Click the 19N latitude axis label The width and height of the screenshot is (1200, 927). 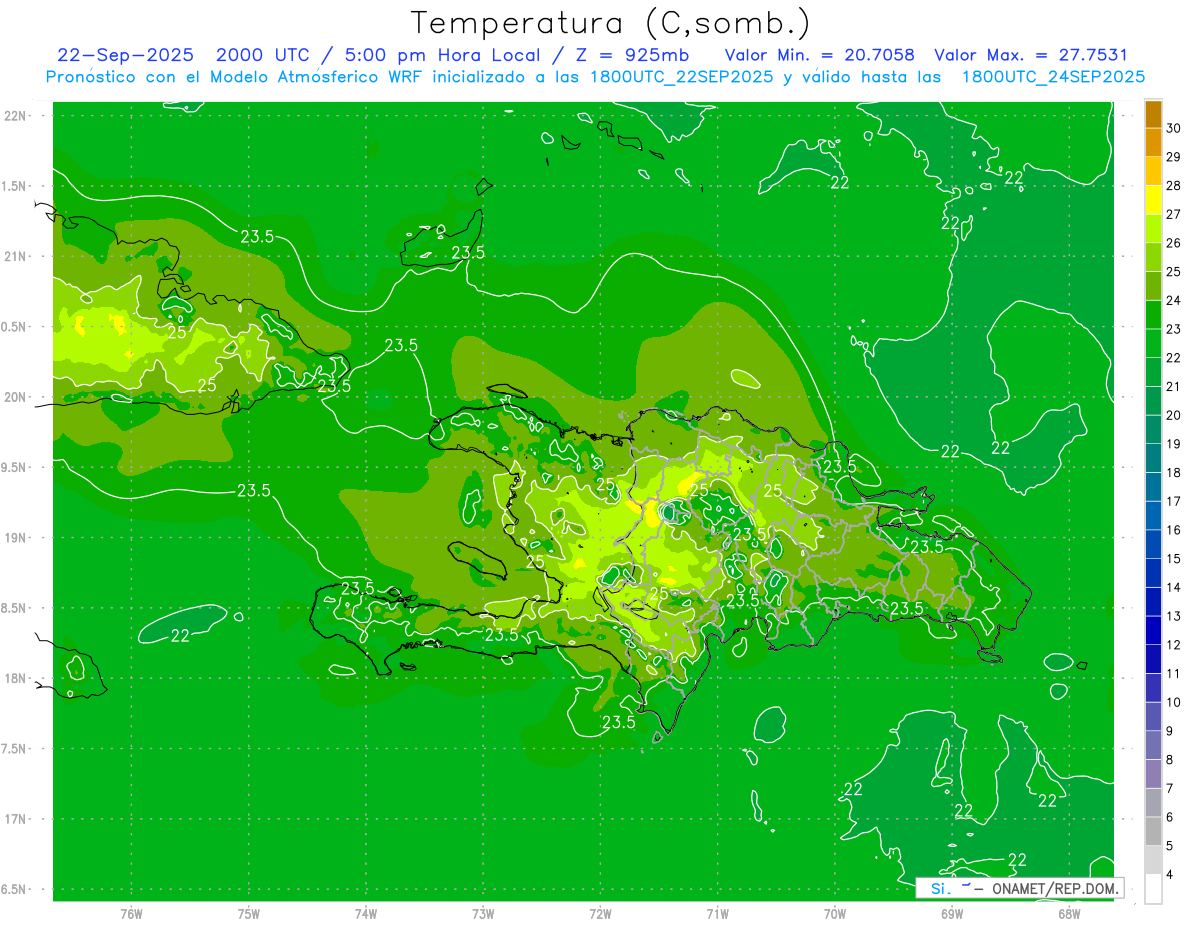16,538
